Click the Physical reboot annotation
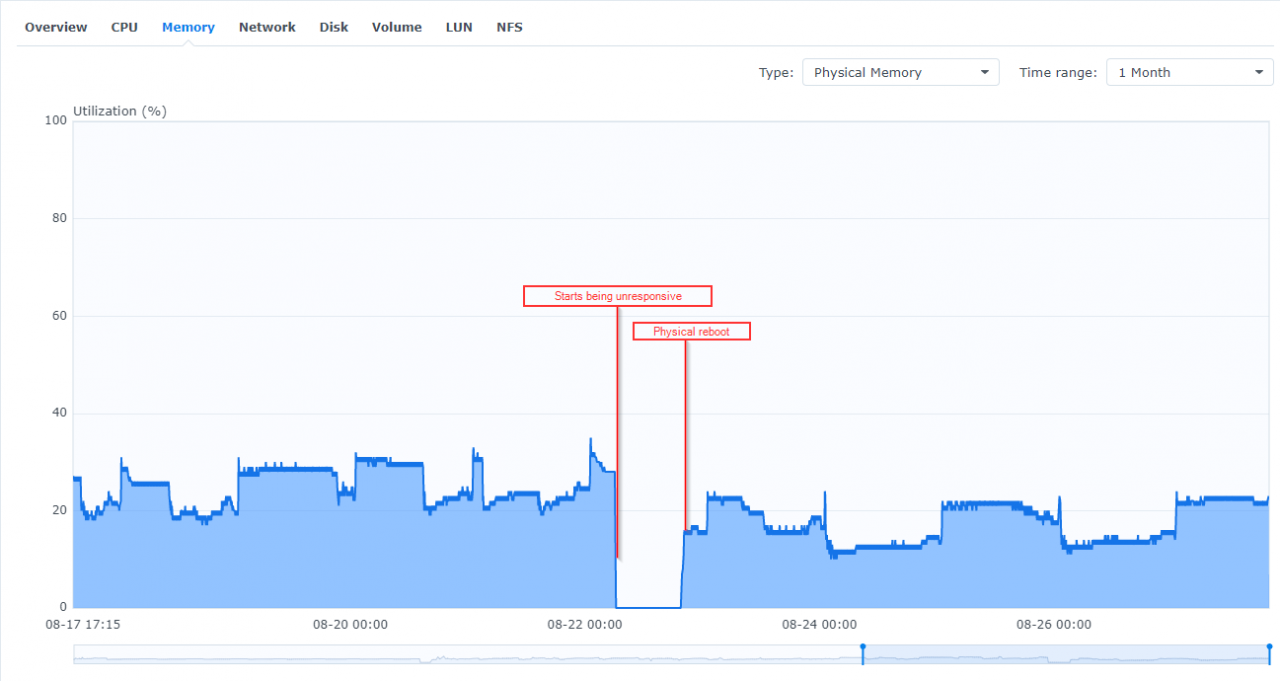The height and width of the screenshot is (681, 1280). click(x=691, y=331)
